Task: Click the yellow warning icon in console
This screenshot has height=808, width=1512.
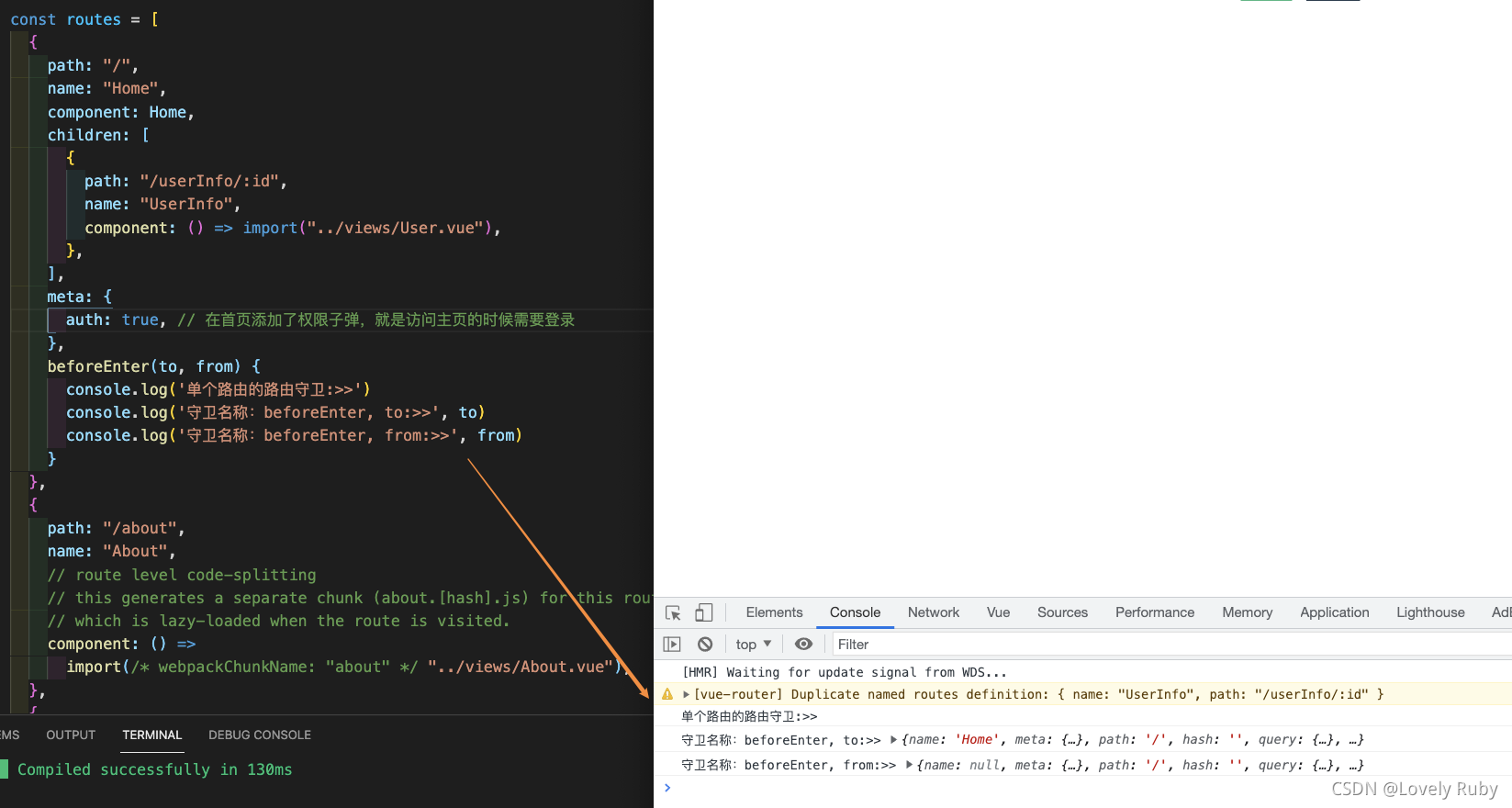Action: [667, 694]
